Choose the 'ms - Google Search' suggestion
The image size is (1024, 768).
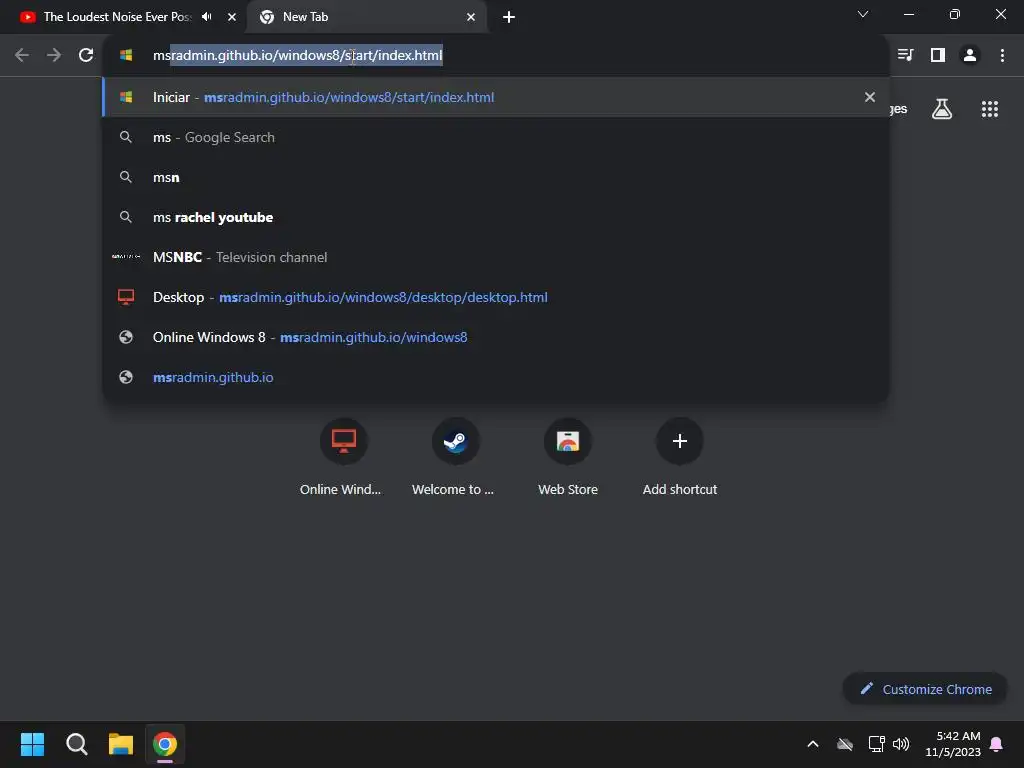[x=496, y=137]
